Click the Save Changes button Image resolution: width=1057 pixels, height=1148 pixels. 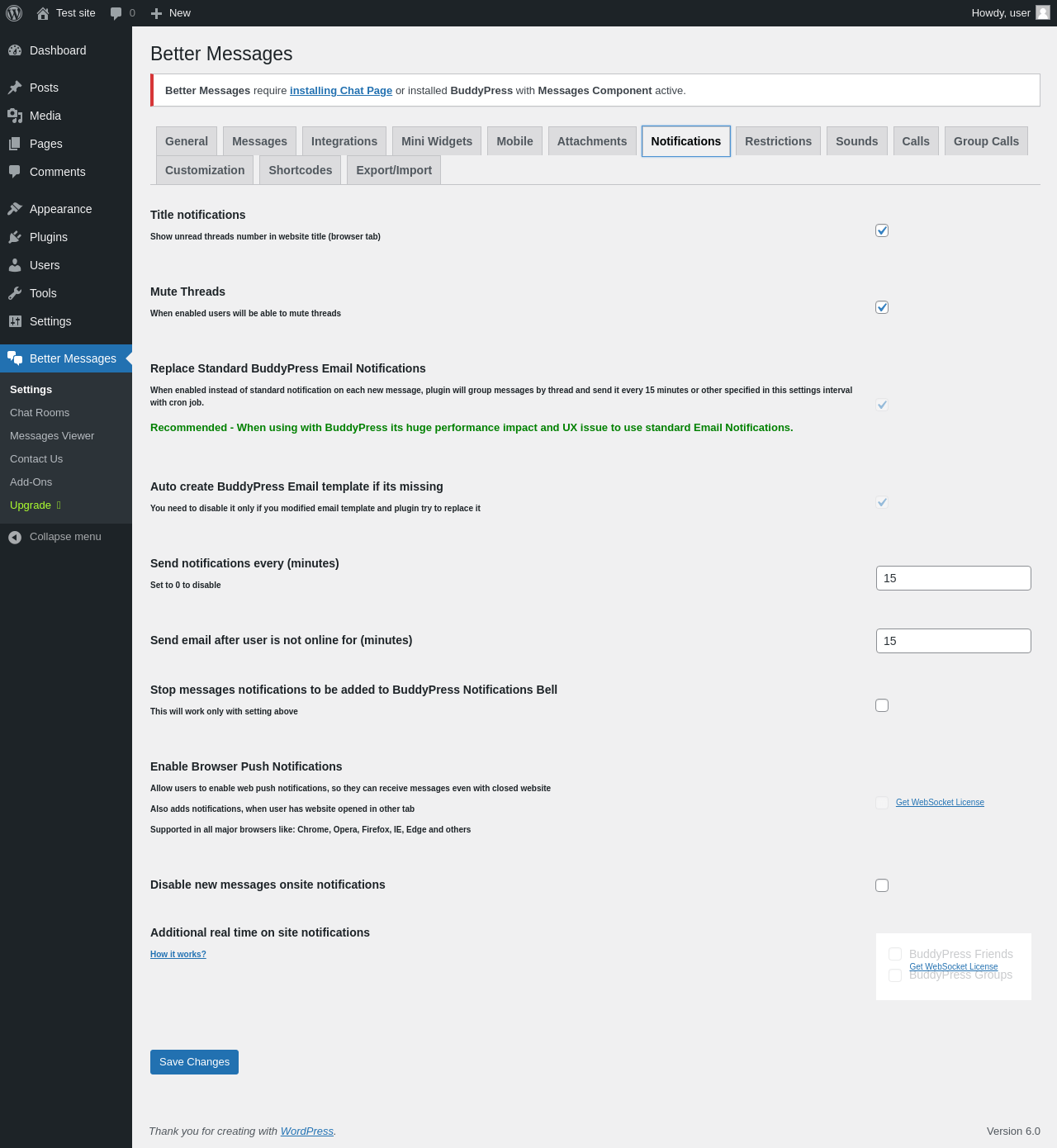(x=194, y=1062)
